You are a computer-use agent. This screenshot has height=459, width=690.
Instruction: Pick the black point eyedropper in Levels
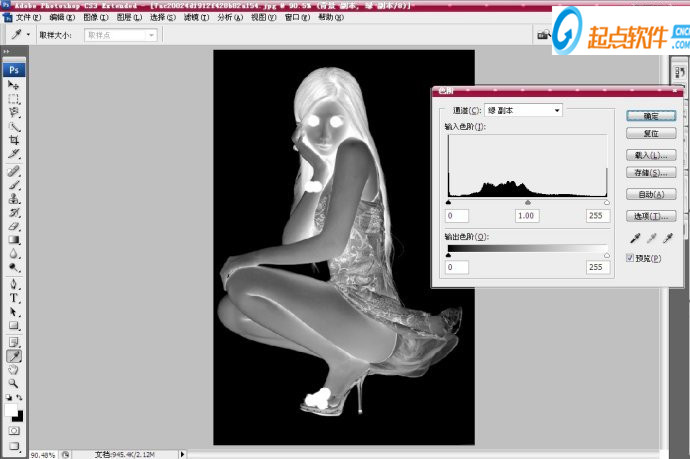click(x=635, y=238)
